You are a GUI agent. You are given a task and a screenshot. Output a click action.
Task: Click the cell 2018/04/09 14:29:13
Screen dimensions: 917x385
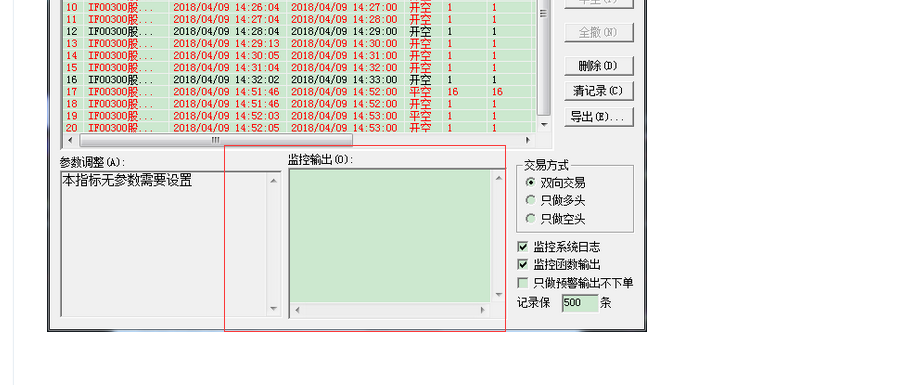click(226, 43)
